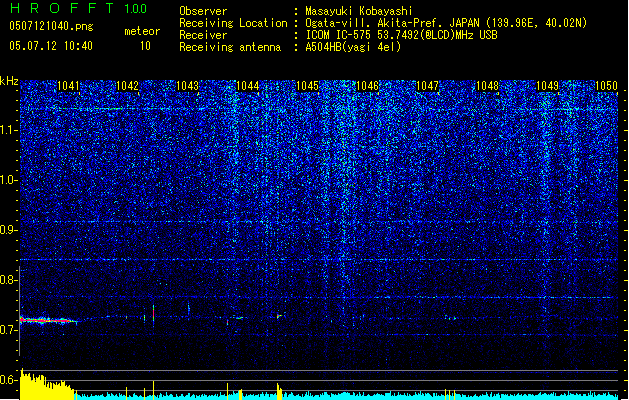This screenshot has height=400, width=629.
Task: Click the 'Observer' field label
Action: coord(203,11)
